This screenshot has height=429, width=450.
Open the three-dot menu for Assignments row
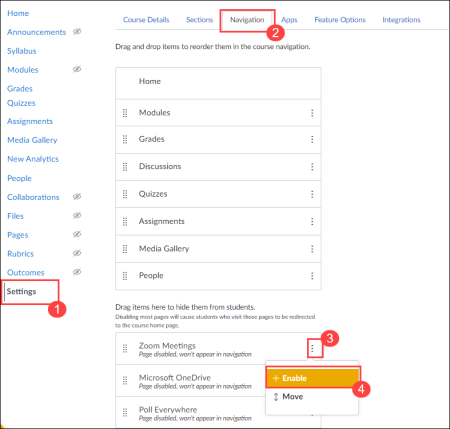[x=312, y=222]
